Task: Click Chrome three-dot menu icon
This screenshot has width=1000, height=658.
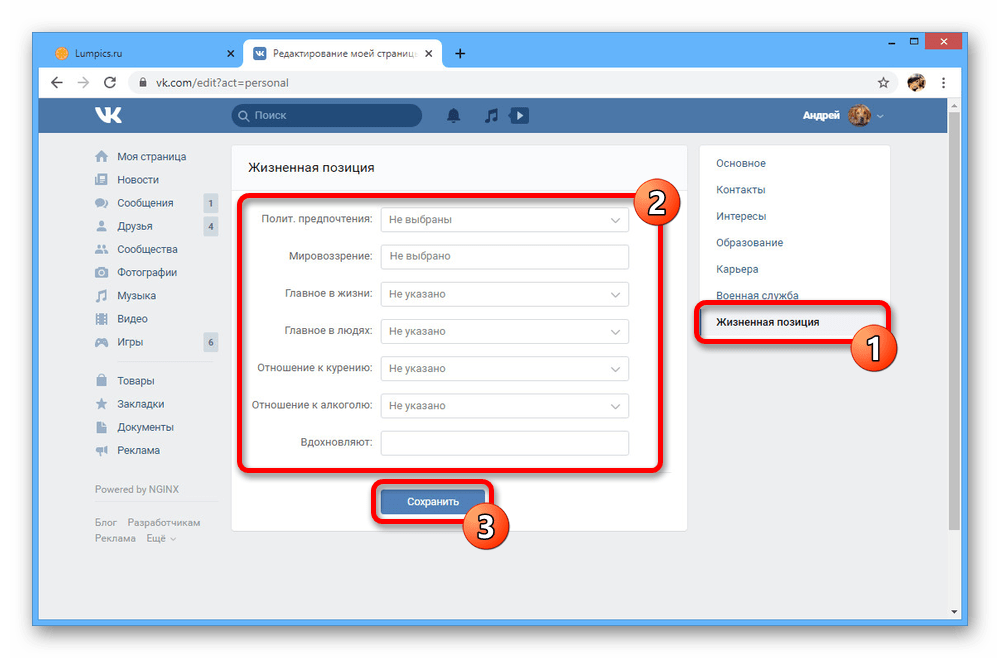Action: click(x=945, y=83)
